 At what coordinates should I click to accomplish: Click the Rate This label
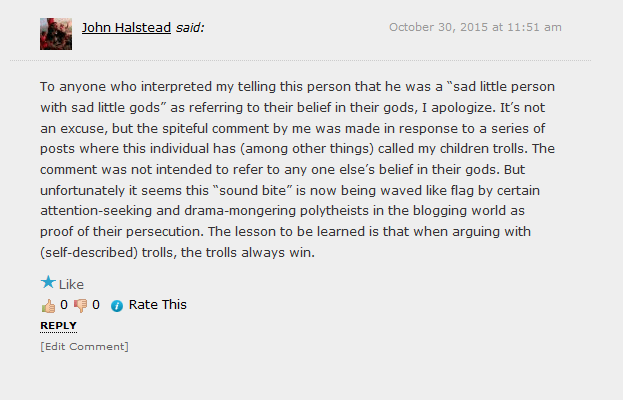[157, 305]
